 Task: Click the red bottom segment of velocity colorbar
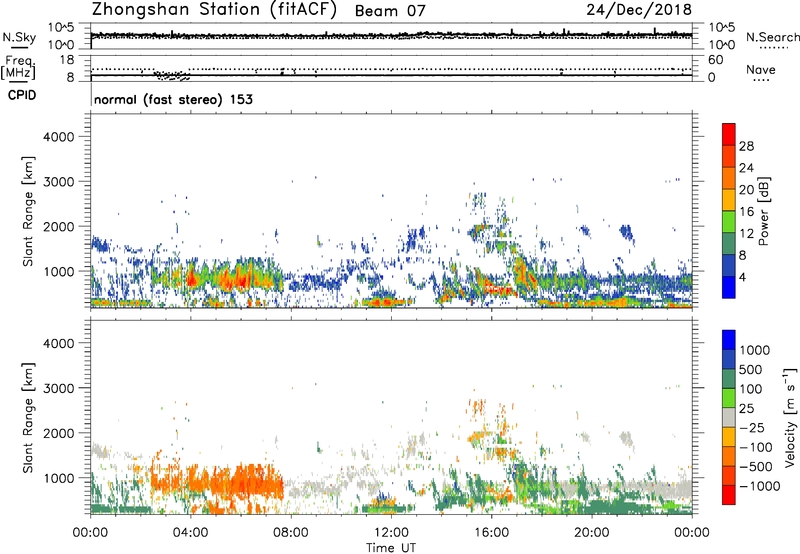[x=729, y=495]
